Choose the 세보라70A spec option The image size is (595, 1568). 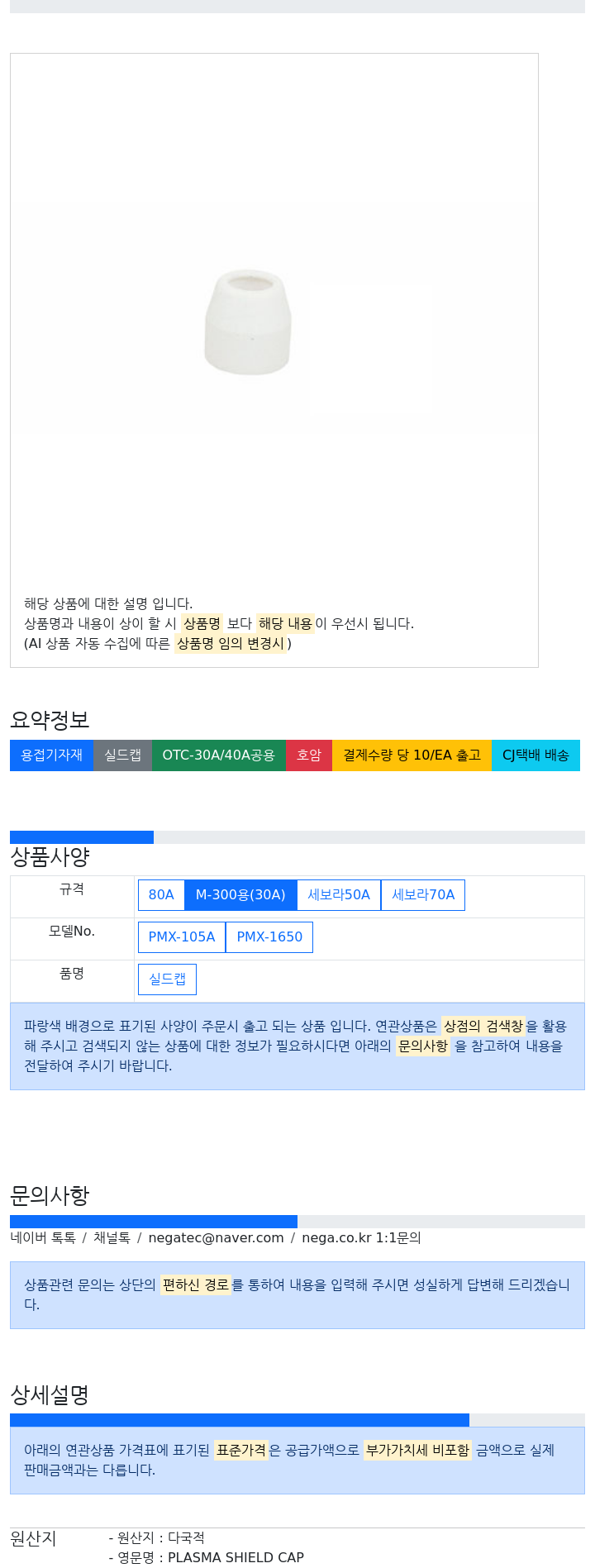click(423, 894)
